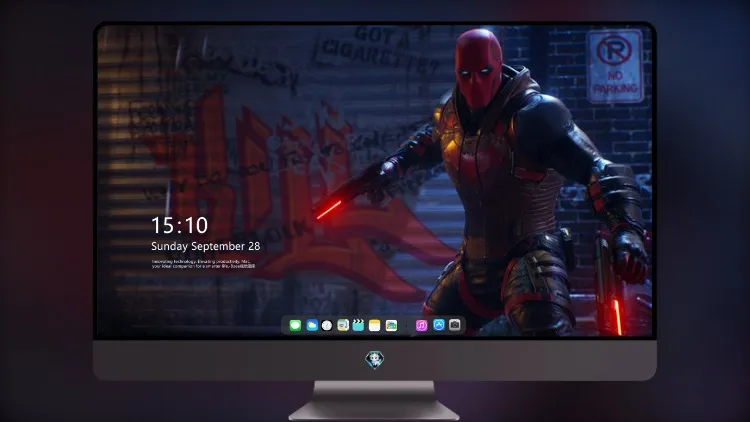This screenshot has height=422, width=750.
Task: Click the Sunday September 28 date text
Action: [206, 246]
